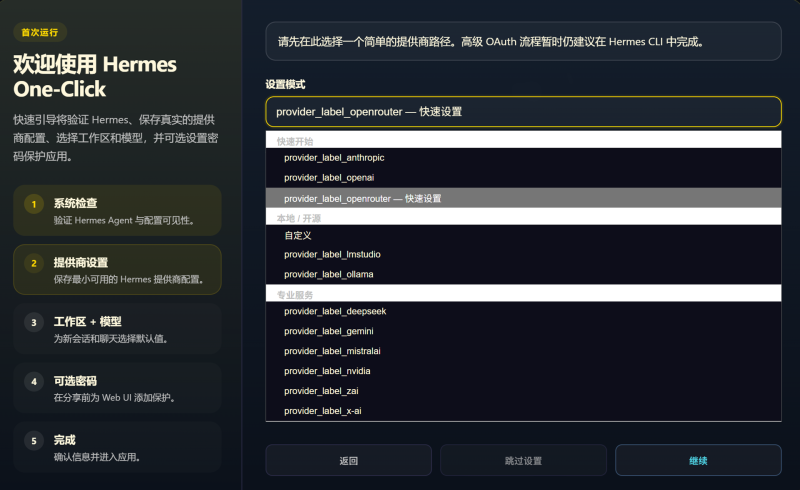Click the 跳过设置 button
Image resolution: width=800 pixels, height=490 pixels.
pyautogui.click(x=523, y=460)
